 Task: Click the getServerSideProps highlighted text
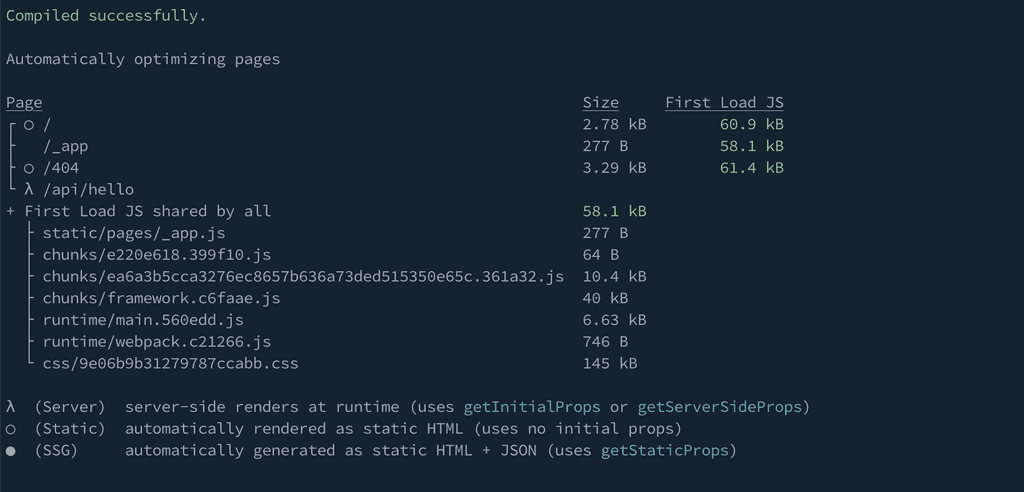pos(720,407)
